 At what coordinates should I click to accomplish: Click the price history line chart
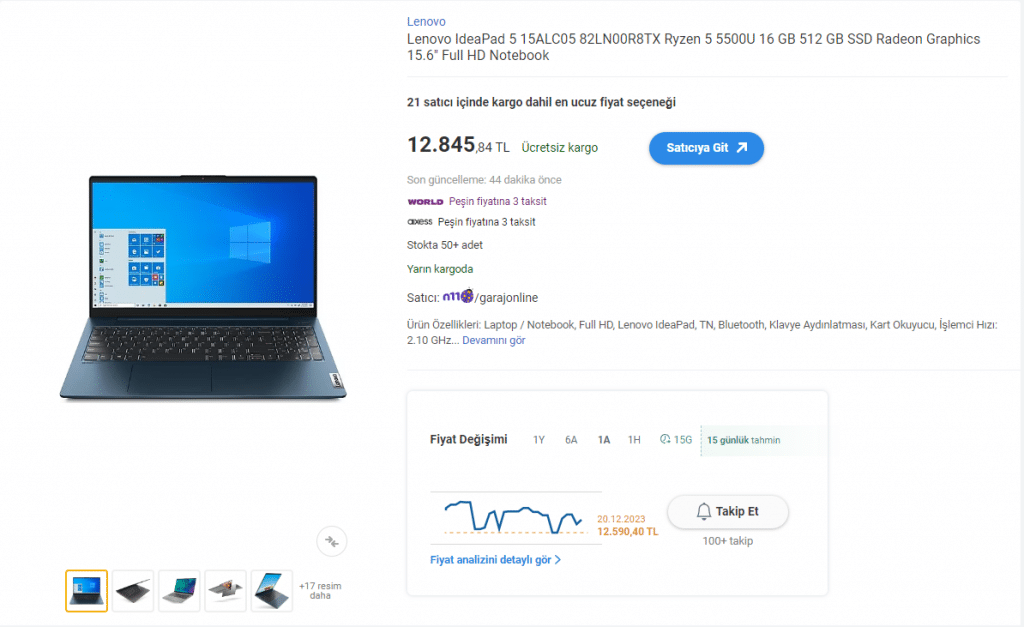tap(513, 517)
